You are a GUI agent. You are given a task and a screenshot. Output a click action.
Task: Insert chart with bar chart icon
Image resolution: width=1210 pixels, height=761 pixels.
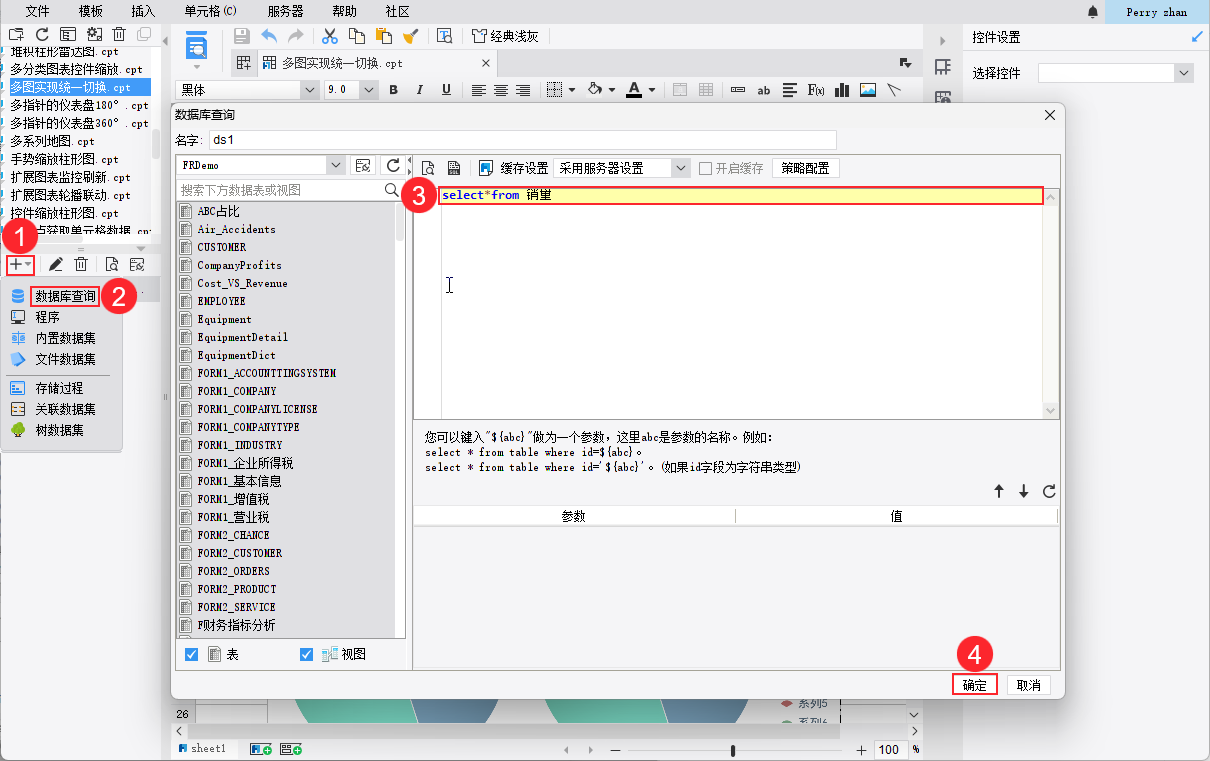point(842,90)
